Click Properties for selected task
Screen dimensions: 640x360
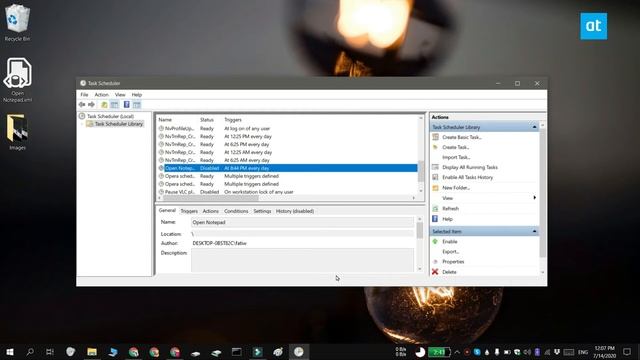[453, 262]
